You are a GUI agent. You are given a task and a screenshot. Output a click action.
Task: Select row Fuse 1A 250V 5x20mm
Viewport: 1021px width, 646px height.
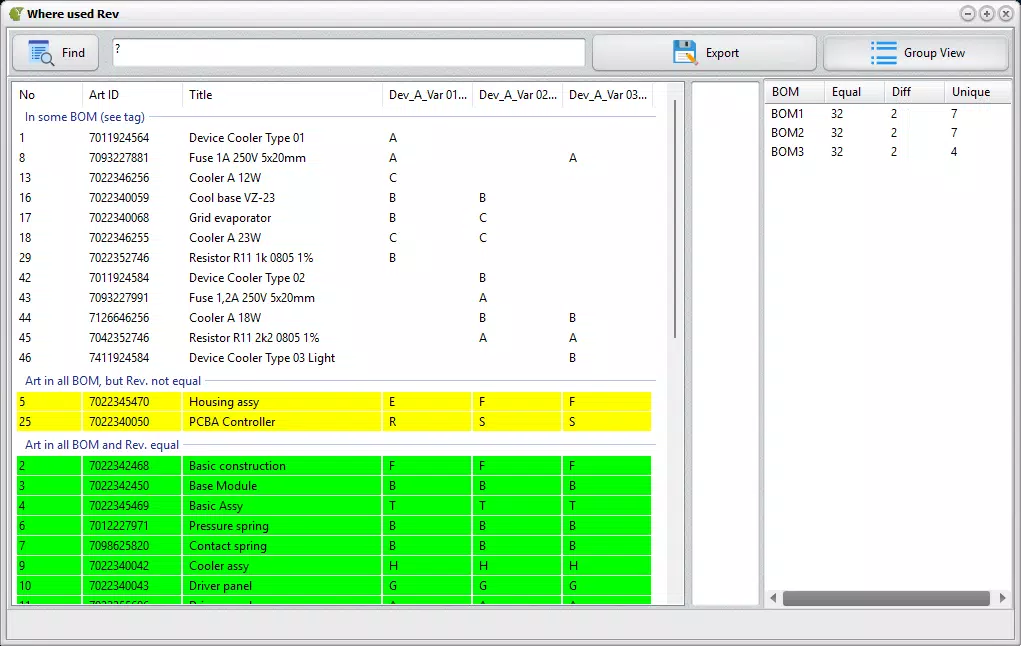click(x=334, y=158)
